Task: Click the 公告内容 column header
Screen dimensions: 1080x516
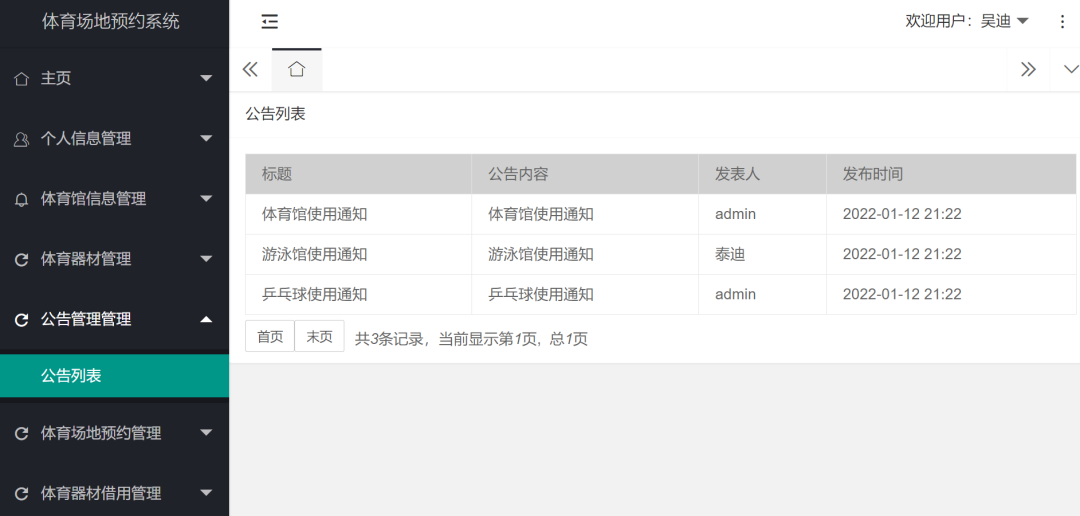Action: [585, 174]
